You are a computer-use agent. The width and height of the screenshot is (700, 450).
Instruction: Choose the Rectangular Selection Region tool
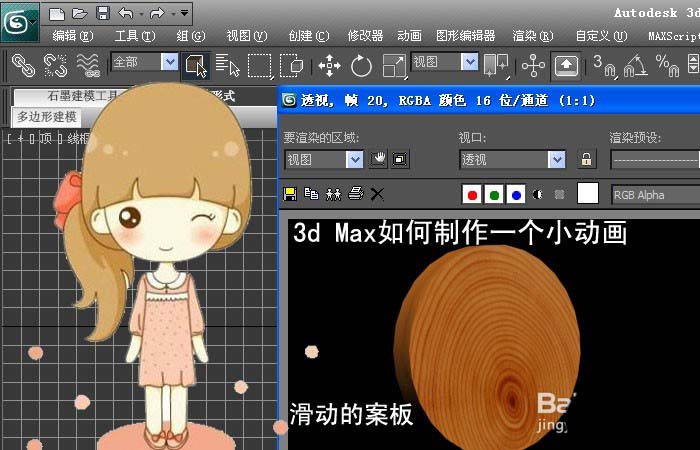click(x=260, y=66)
